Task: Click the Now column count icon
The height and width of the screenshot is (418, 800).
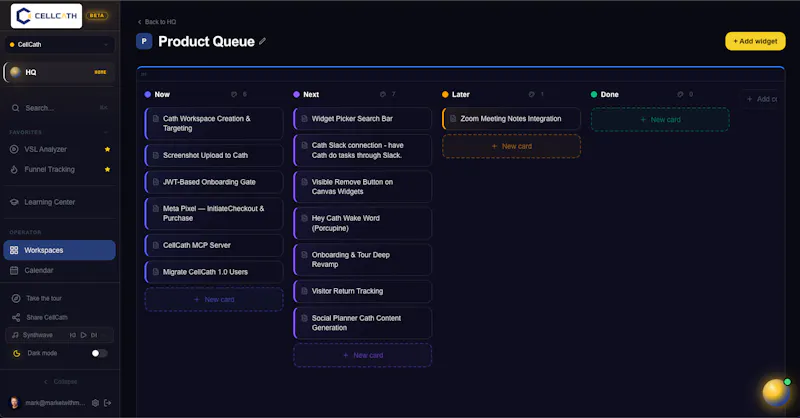Action: coord(234,94)
